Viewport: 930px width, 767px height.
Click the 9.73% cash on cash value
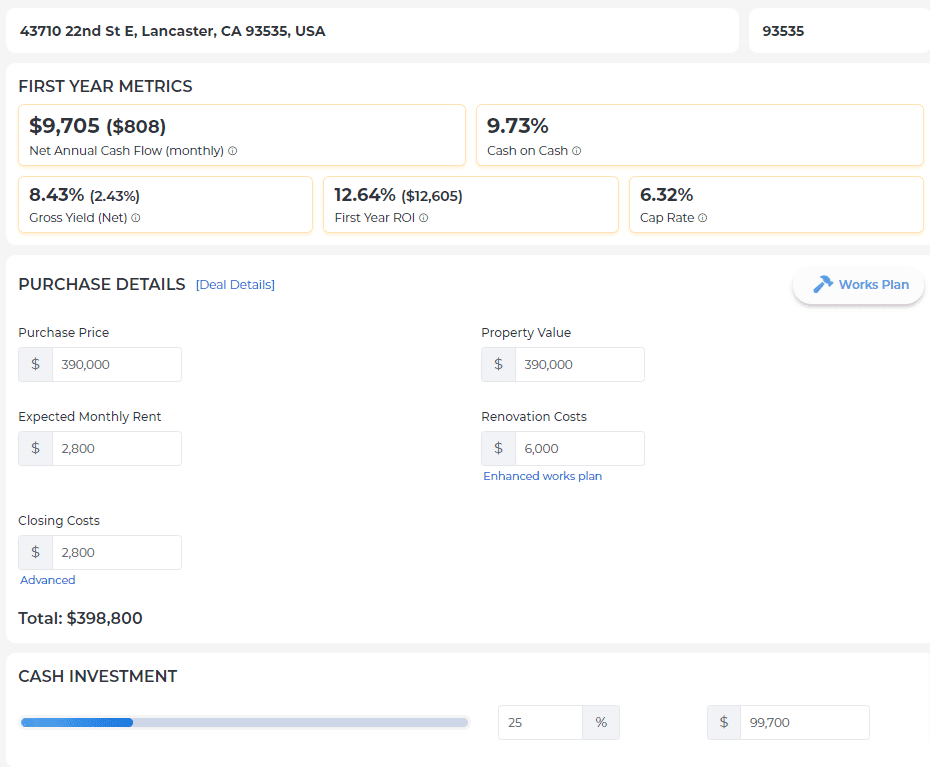point(518,126)
